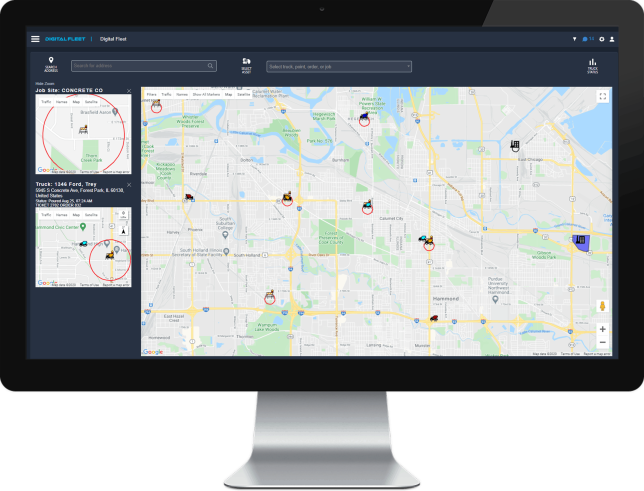Toggle Show All Markers on main map
This screenshot has height=491, width=644.
coord(203,94)
